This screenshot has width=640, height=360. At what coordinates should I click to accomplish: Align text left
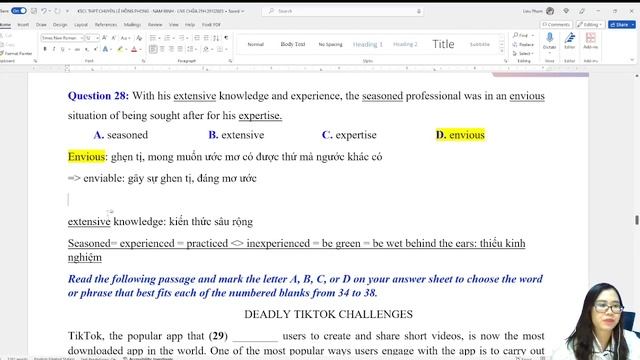tap(153, 49)
